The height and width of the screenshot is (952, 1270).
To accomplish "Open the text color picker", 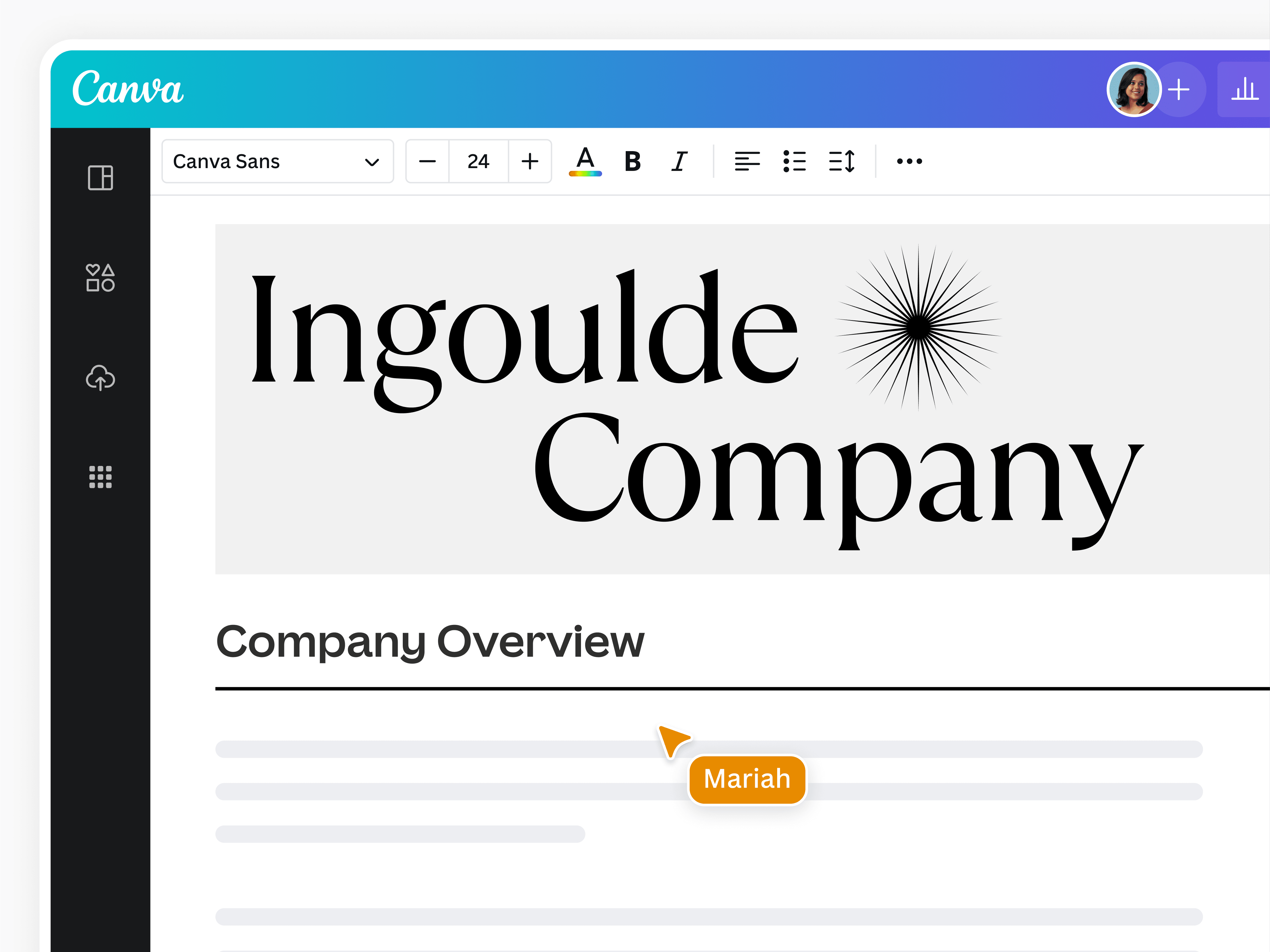I will click(584, 161).
